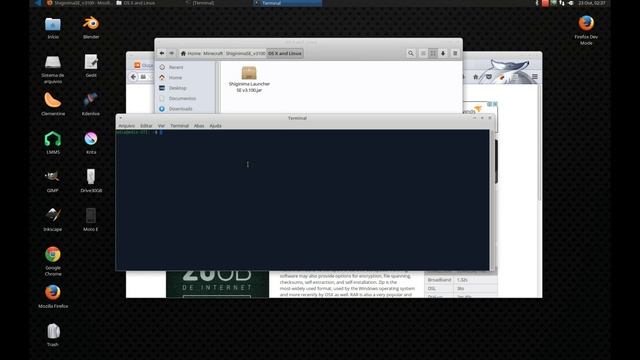
Task: Switch to OS X and Linux panel task
Action: click(x=149, y=3)
